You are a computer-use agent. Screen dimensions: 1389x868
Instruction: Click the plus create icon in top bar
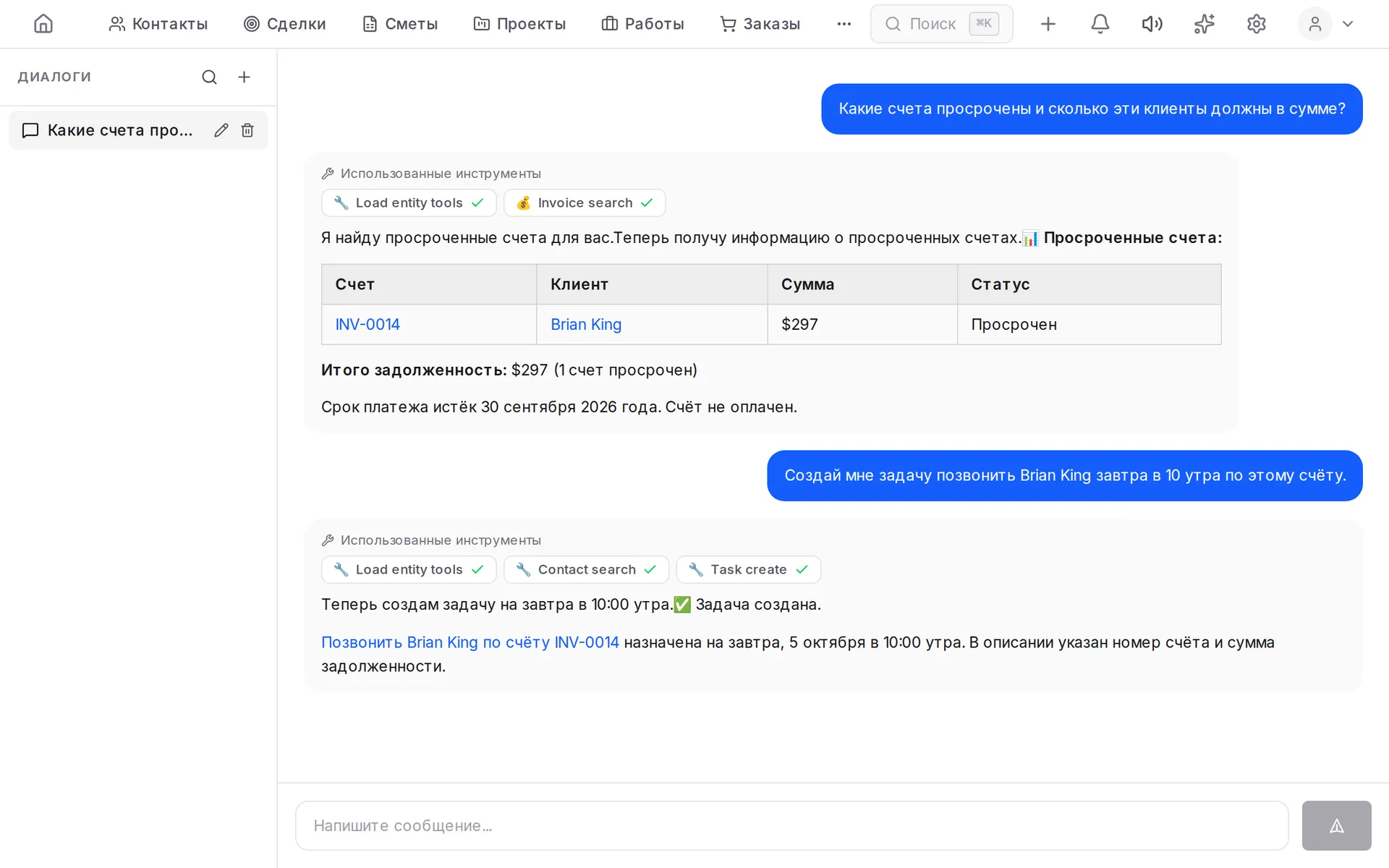pos(1048,24)
